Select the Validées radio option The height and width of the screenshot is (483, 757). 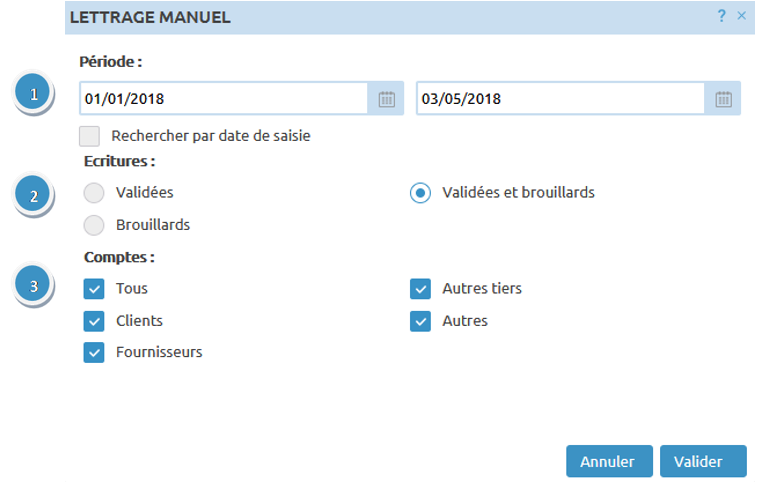(x=94, y=193)
